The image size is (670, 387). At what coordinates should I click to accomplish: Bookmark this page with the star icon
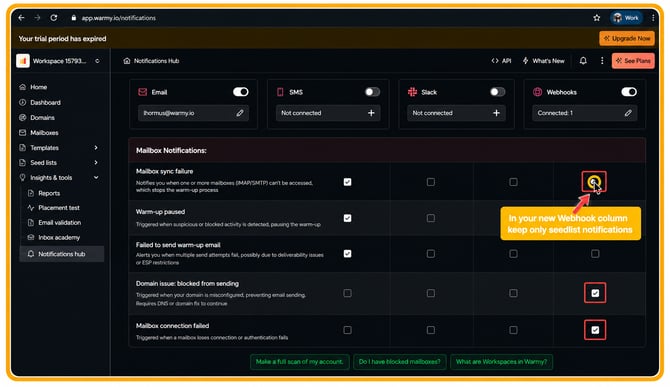(597, 18)
